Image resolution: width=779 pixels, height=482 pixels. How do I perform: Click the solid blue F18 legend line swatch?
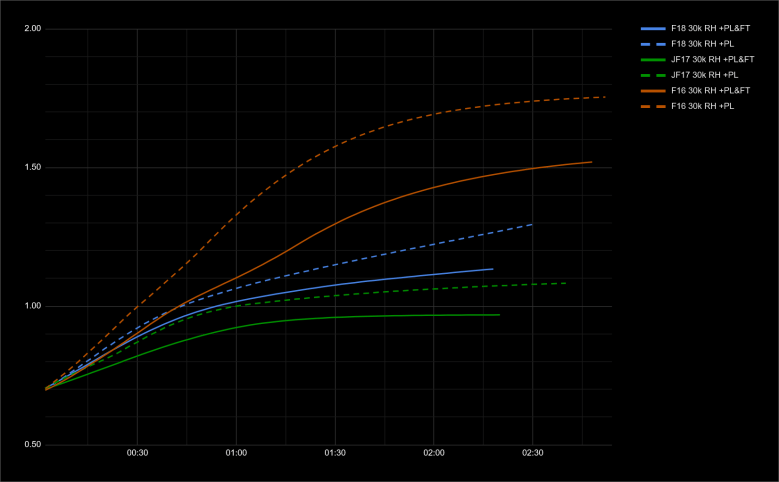click(652, 29)
